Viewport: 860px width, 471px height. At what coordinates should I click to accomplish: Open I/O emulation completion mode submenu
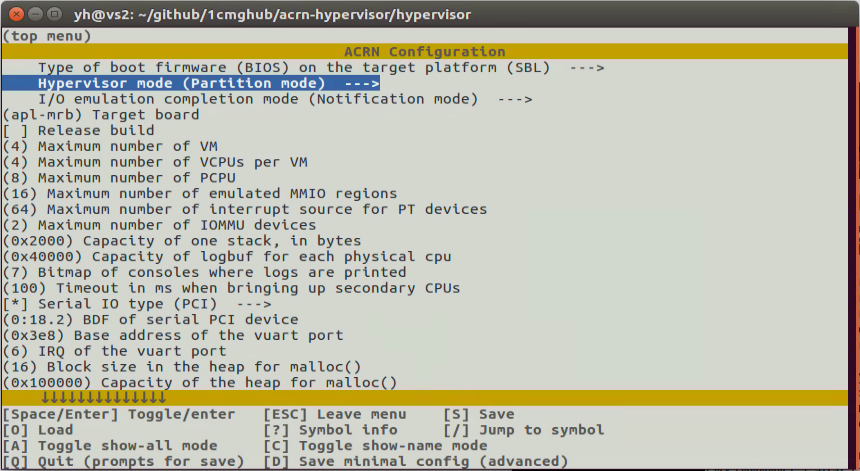tap(285, 99)
